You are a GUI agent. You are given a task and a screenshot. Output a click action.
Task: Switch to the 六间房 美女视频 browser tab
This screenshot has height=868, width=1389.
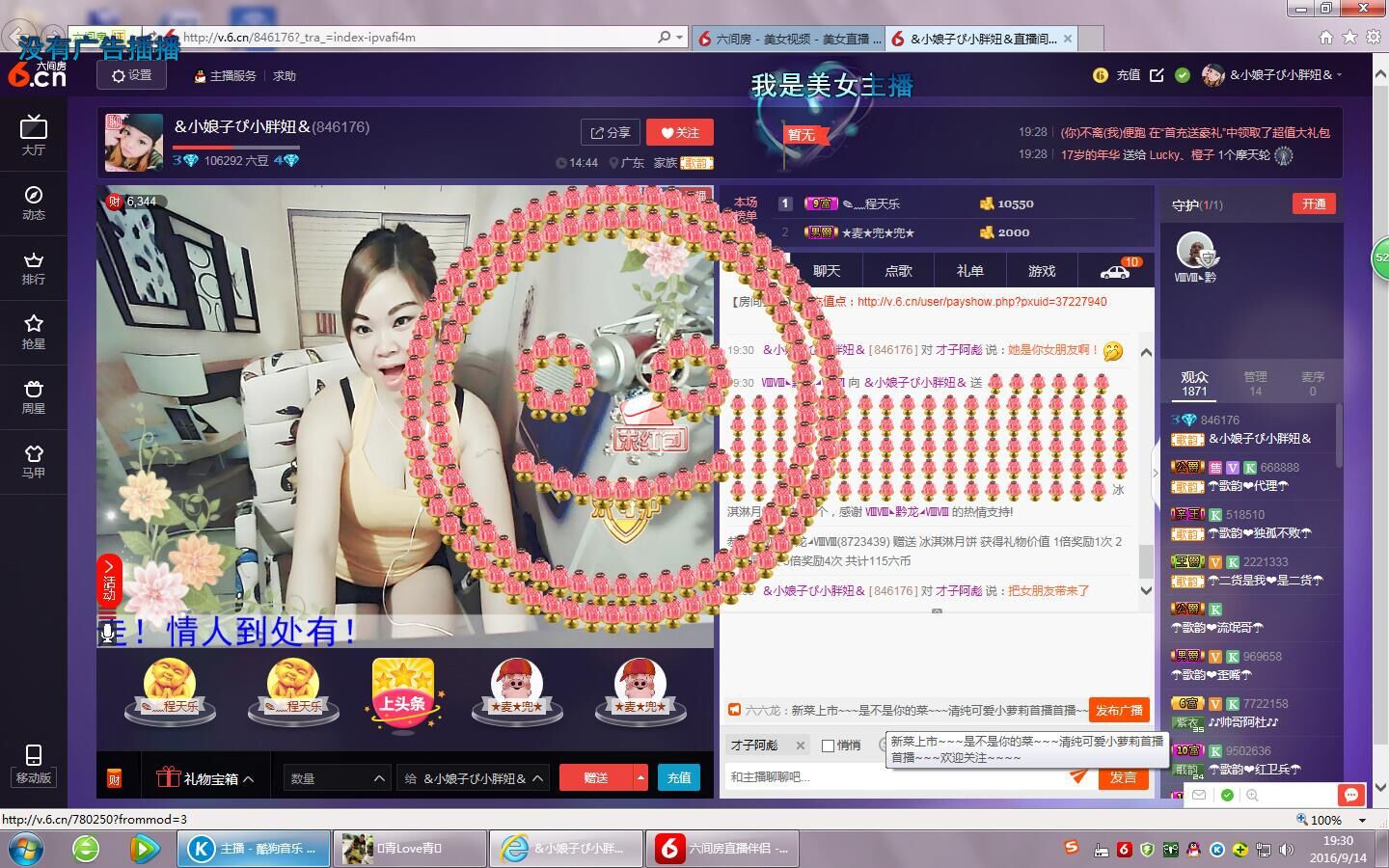click(789, 39)
